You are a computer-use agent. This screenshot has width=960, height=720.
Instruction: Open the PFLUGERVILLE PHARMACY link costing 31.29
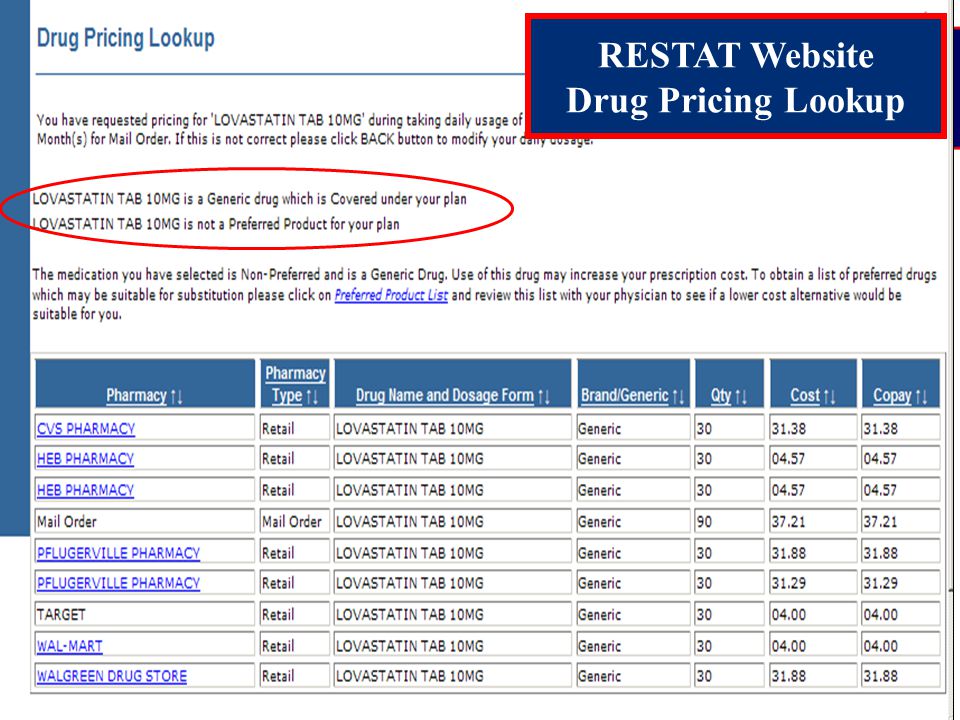[x=118, y=583]
